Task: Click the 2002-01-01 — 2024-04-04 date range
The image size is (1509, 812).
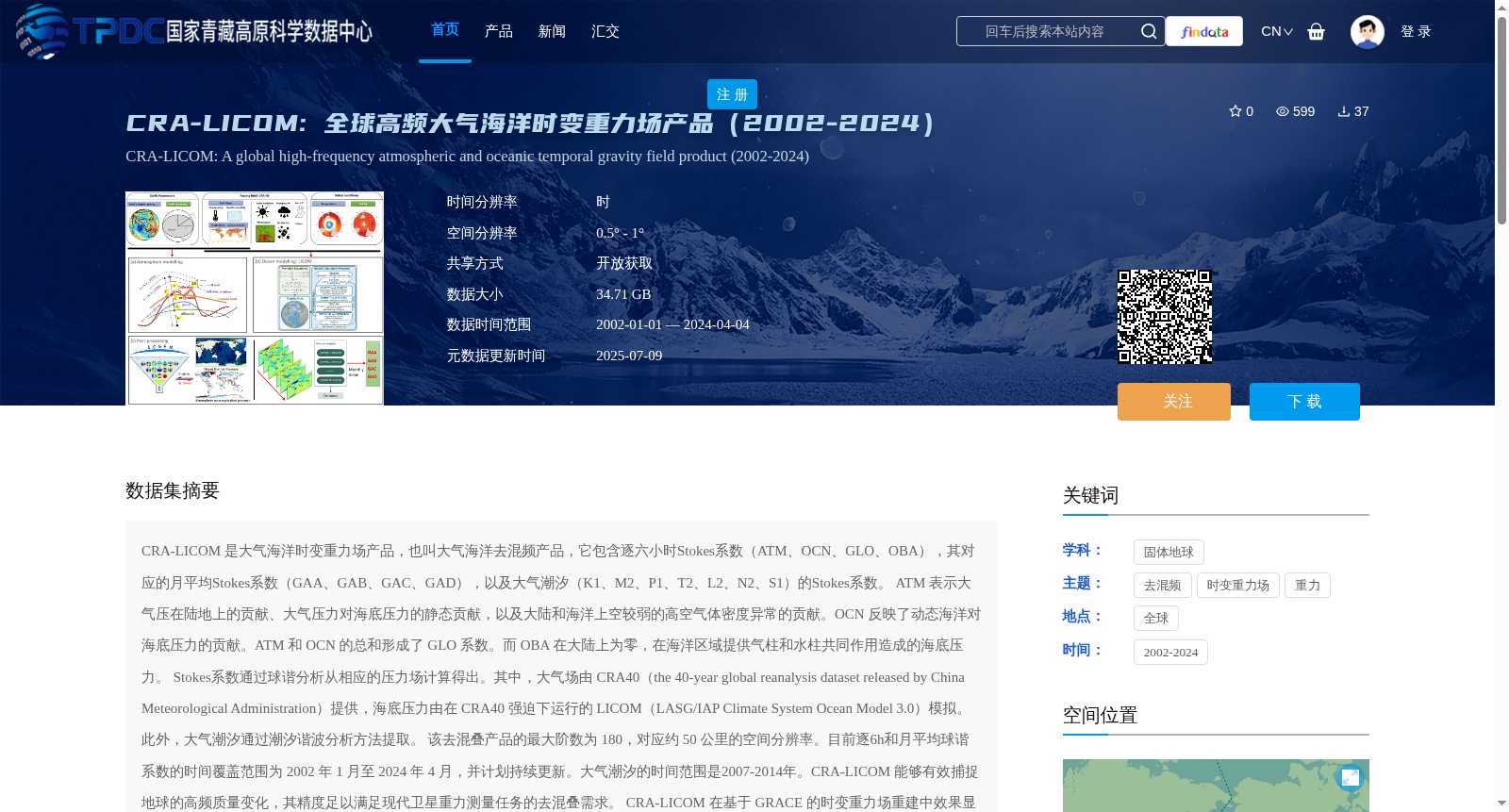Action: coord(672,324)
